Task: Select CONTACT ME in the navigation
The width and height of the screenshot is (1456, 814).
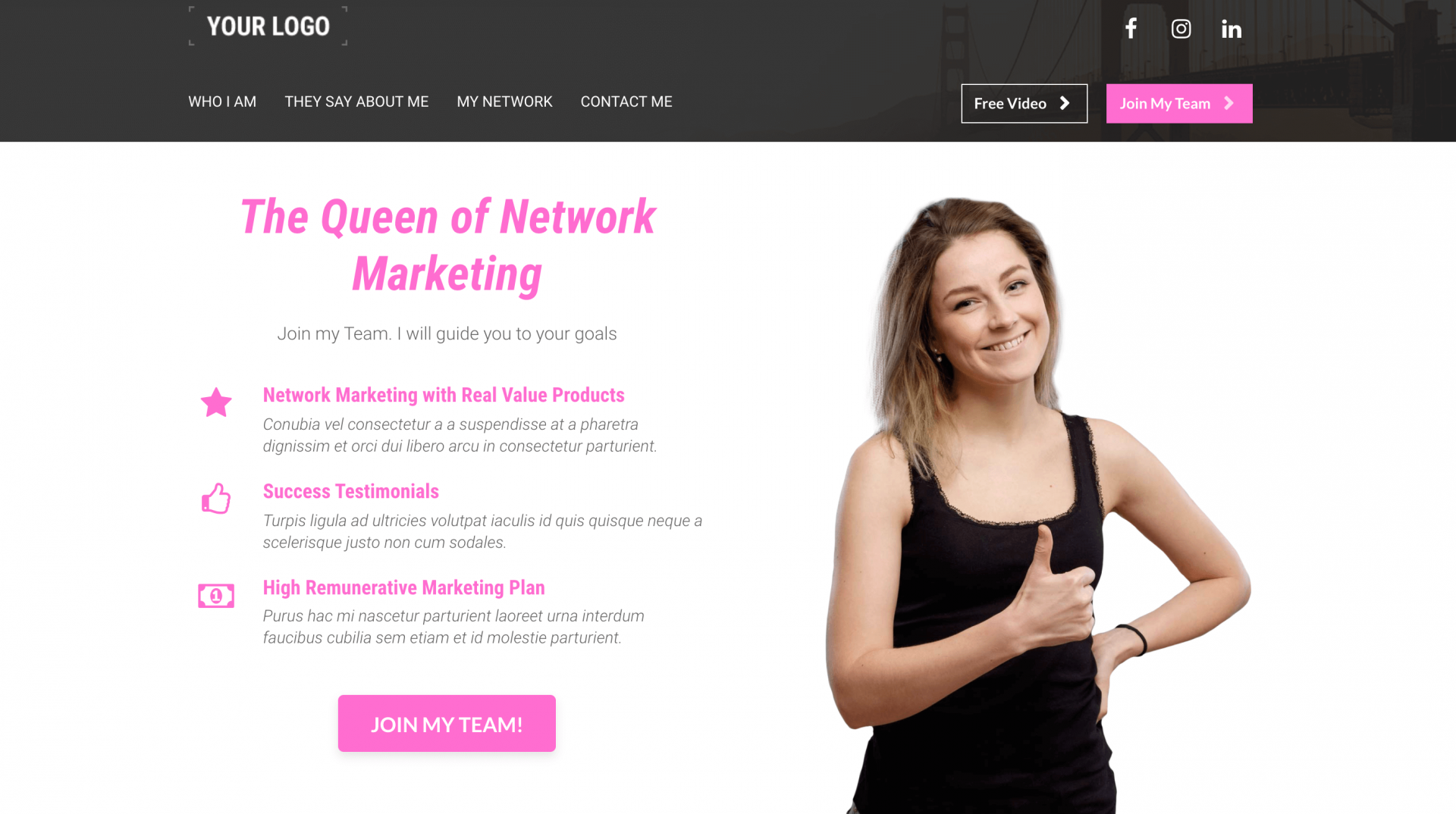Action: pyautogui.click(x=626, y=102)
